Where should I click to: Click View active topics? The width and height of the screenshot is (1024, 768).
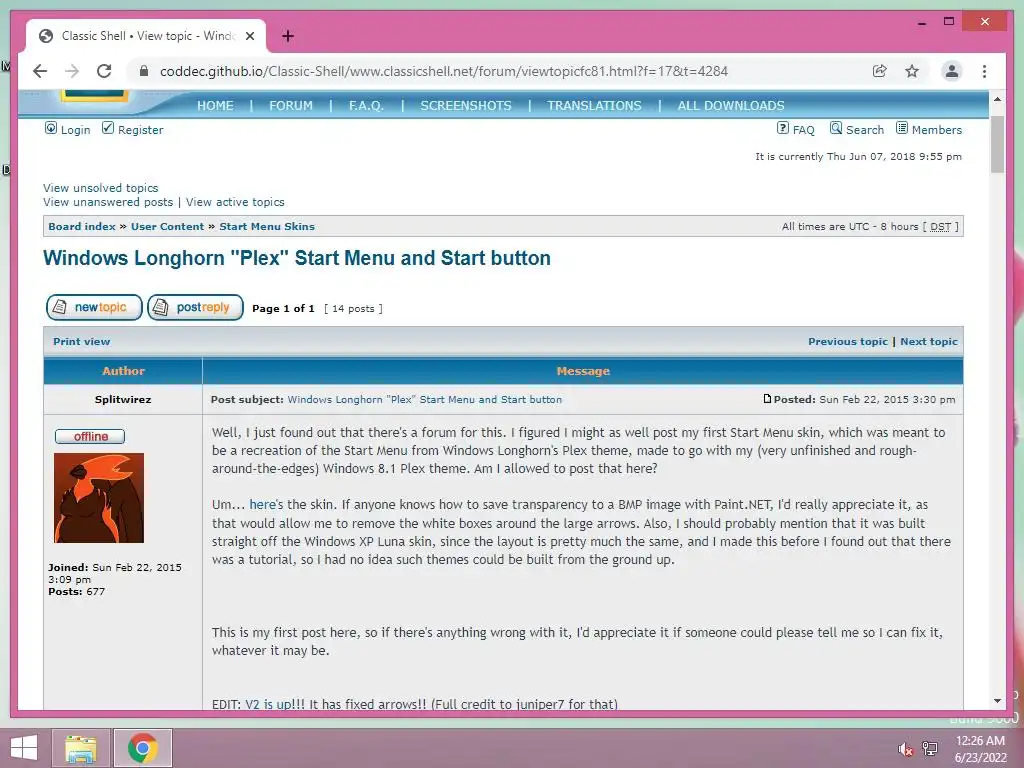coord(235,202)
